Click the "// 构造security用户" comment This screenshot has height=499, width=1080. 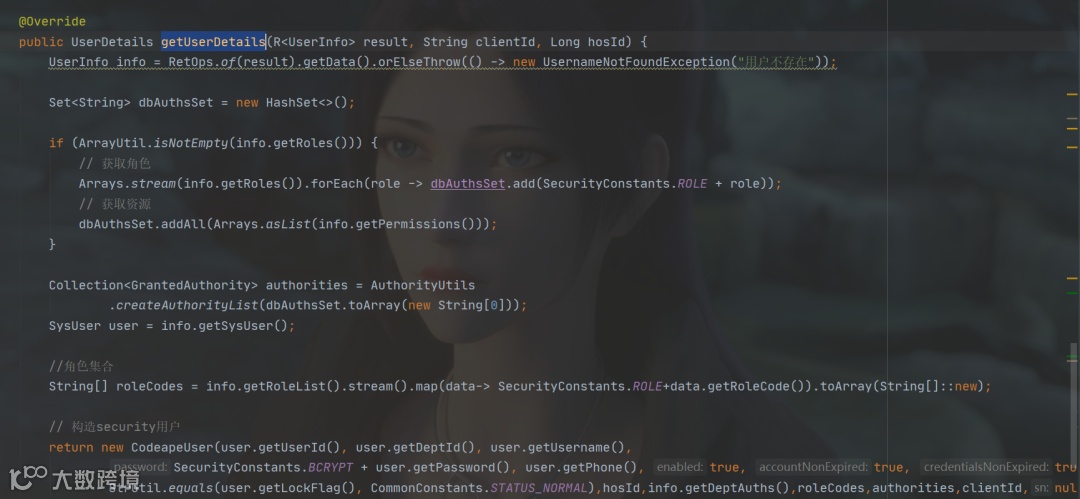pyautogui.click(x=114, y=427)
